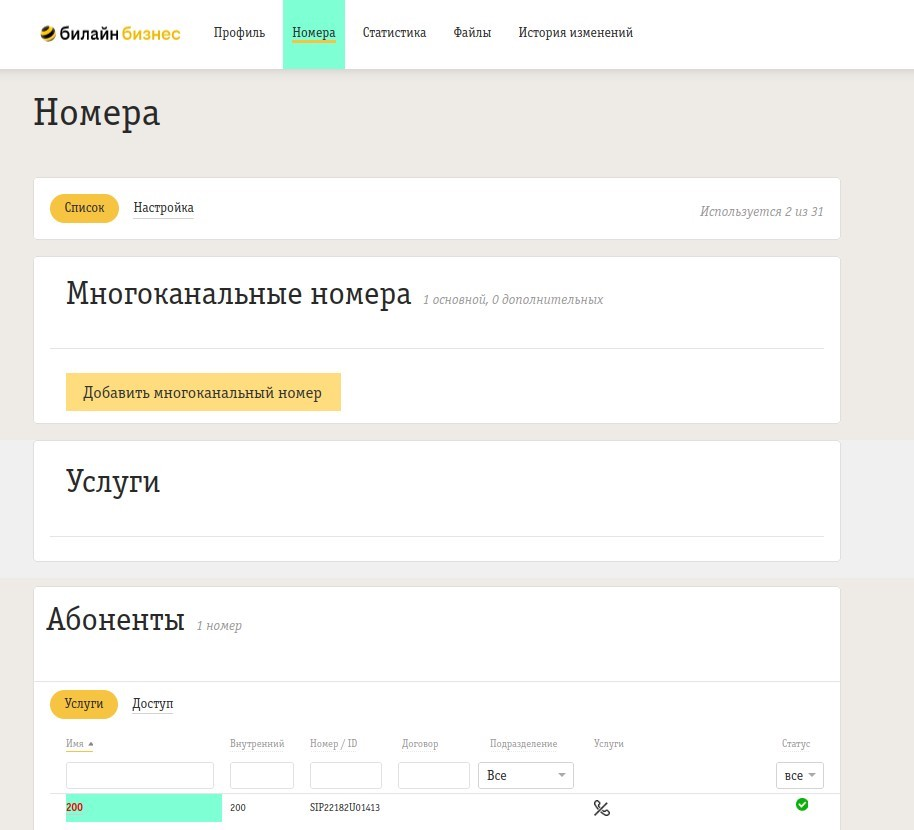The height and width of the screenshot is (830, 914).
Task: Click the Используется 2 из 31 text
Action: pyautogui.click(x=761, y=212)
